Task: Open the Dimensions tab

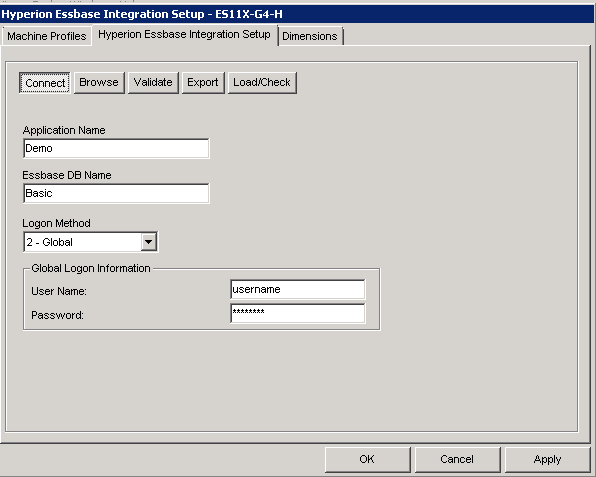Action: [x=310, y=36]
